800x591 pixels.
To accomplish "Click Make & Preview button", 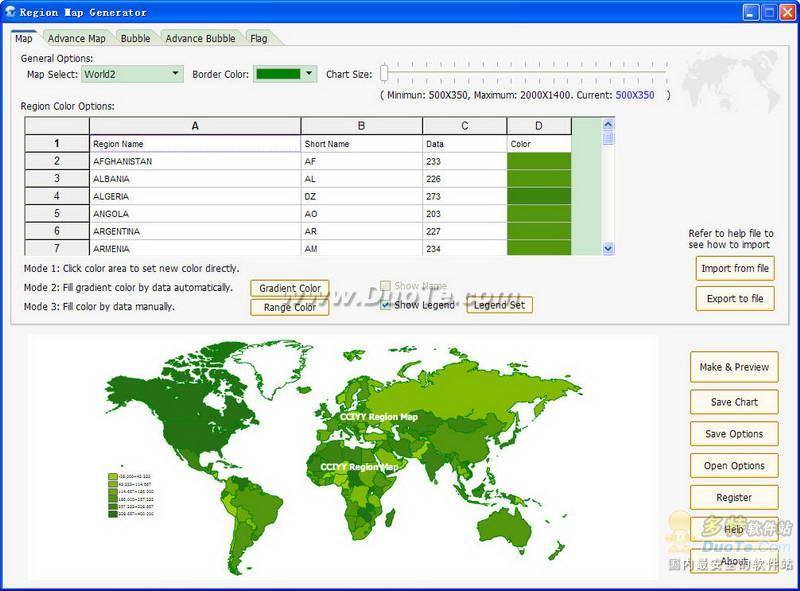I will [x=734, y=367].
